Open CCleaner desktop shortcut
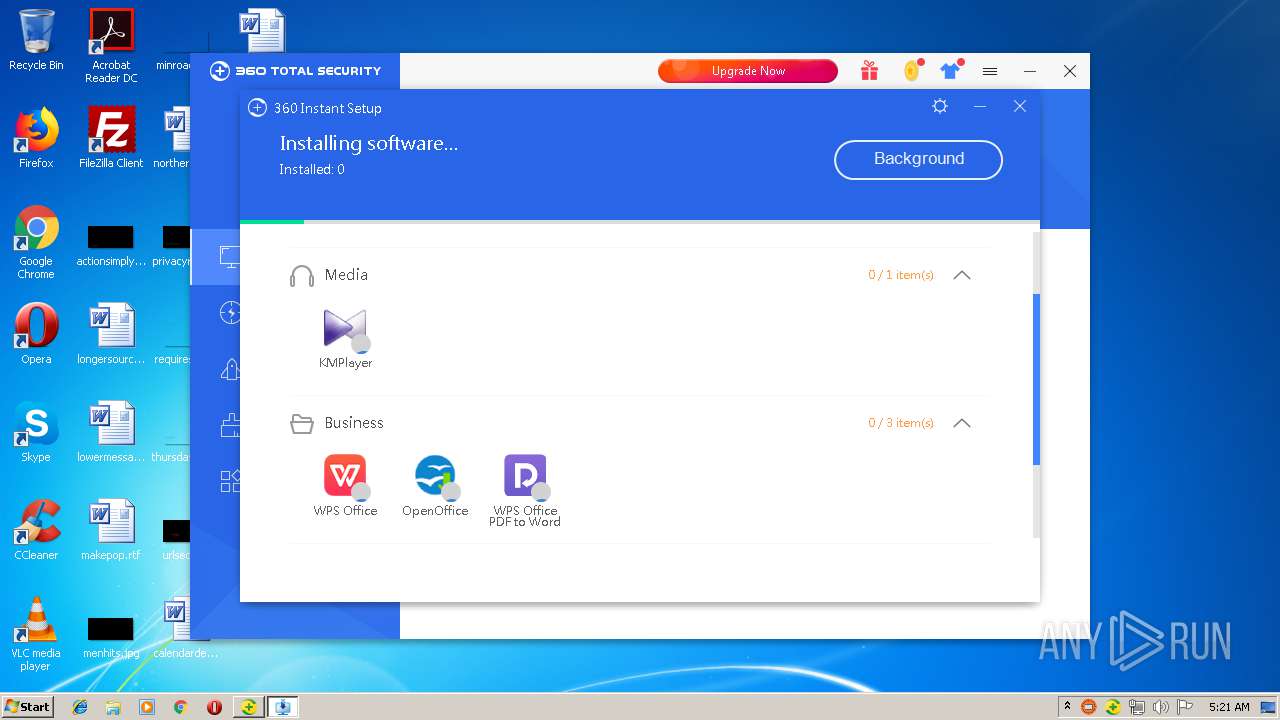Viewport: 1280px width, 720px height. tap(36, 530)
